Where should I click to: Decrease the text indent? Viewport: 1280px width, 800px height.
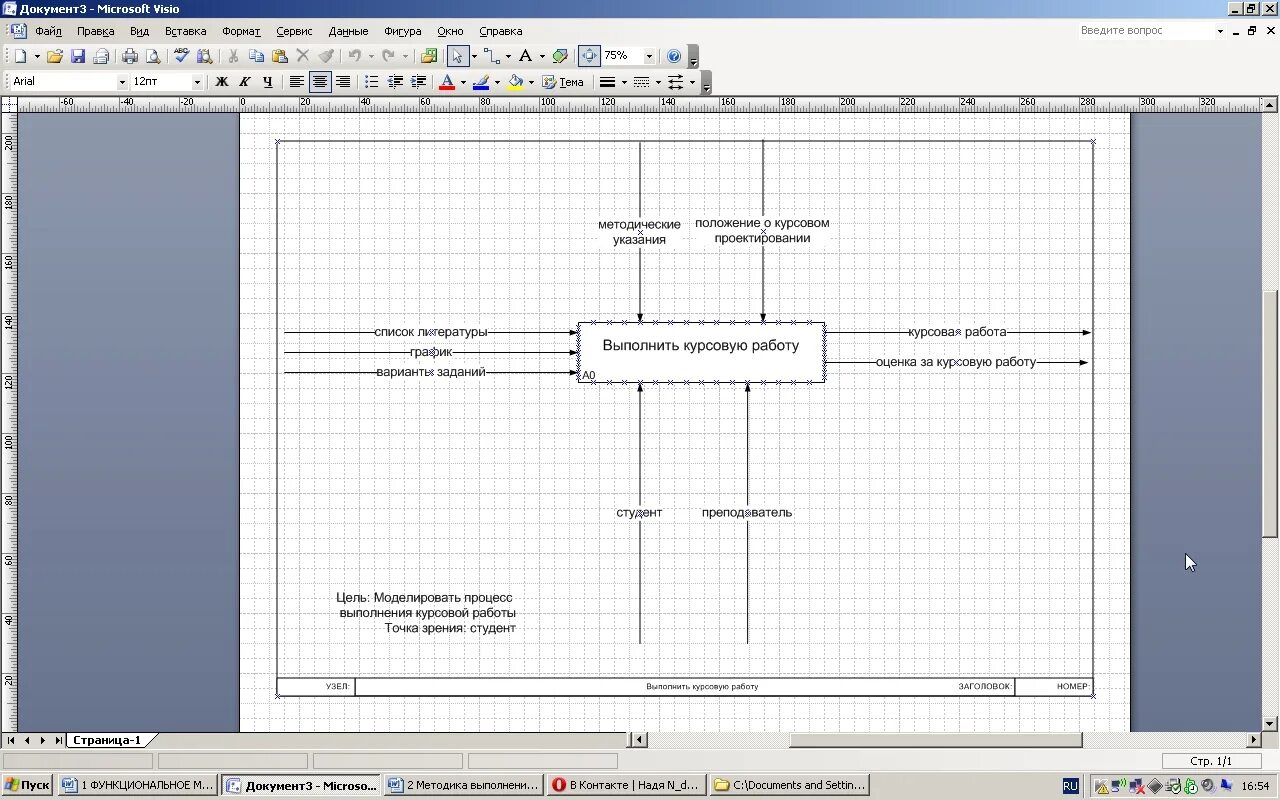[x=395, y=82]
